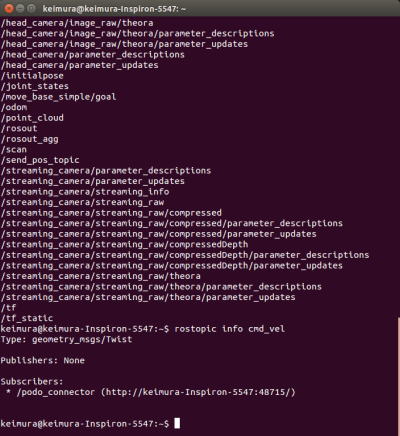This screenshot has width=400, height=436.
Task: Click the /scan topic line
Action: coord(14,150)
